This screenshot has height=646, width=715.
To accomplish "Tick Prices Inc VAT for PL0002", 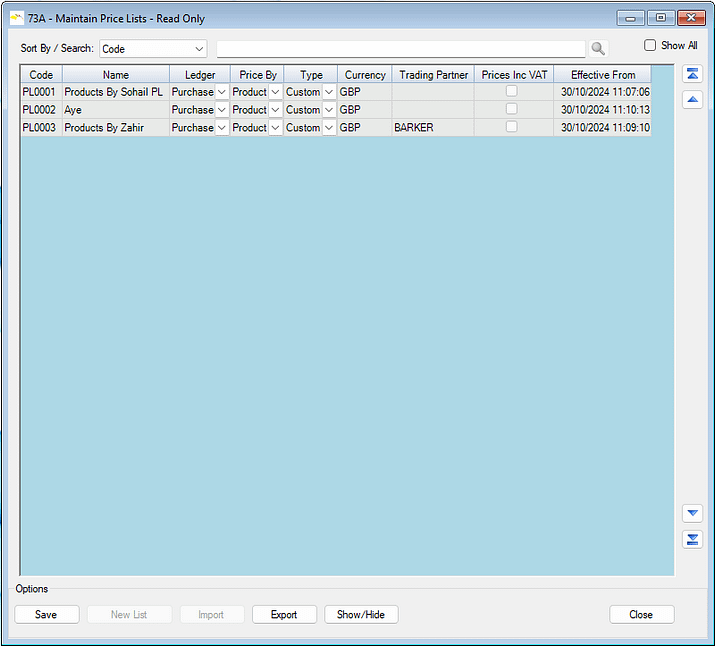I will pos(511,110).
